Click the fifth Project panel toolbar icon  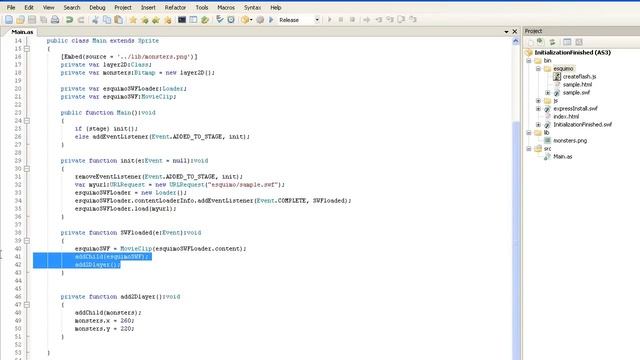pos(579,42)
